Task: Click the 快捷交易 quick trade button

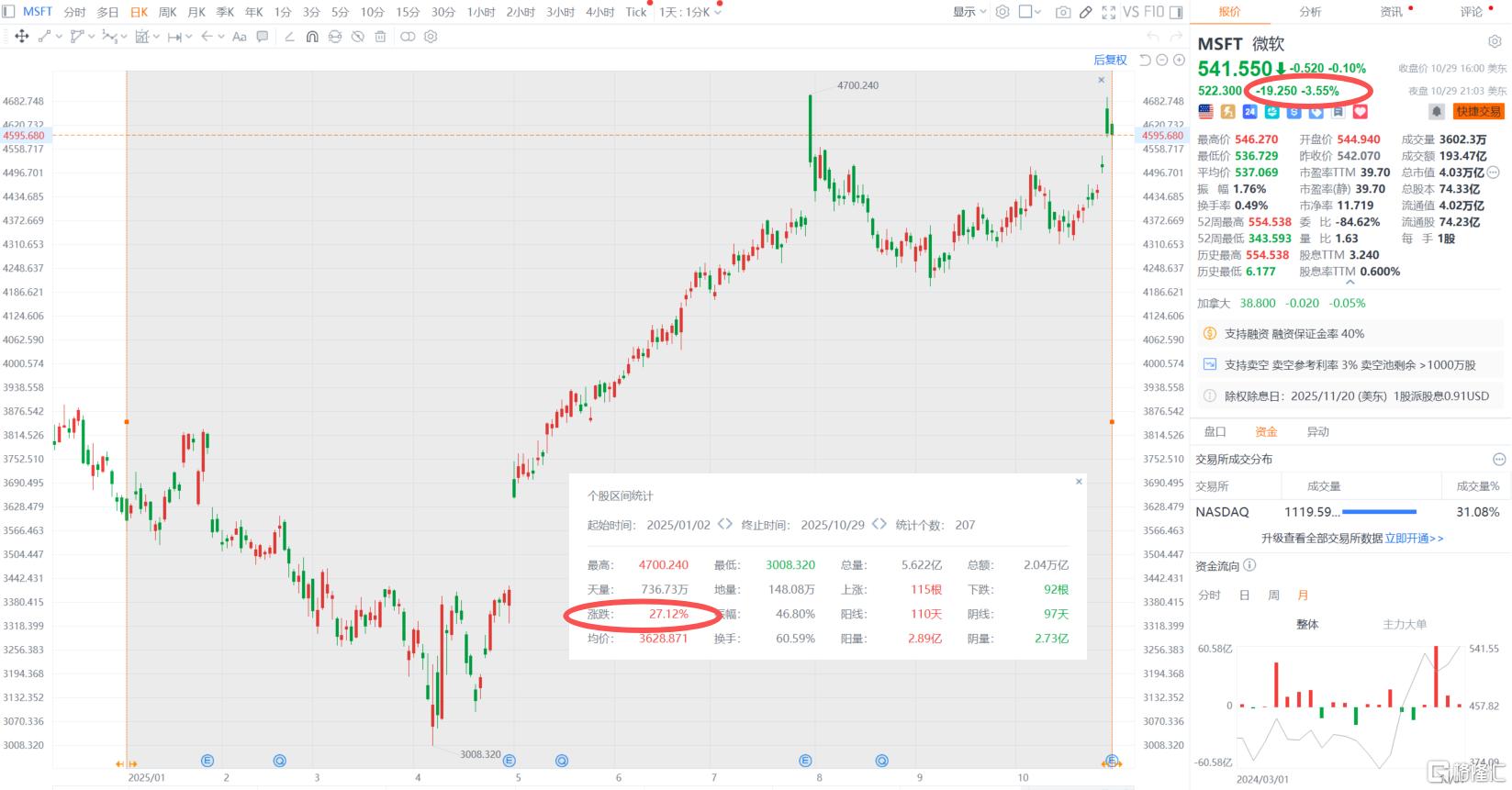Action: (1477, 111)
